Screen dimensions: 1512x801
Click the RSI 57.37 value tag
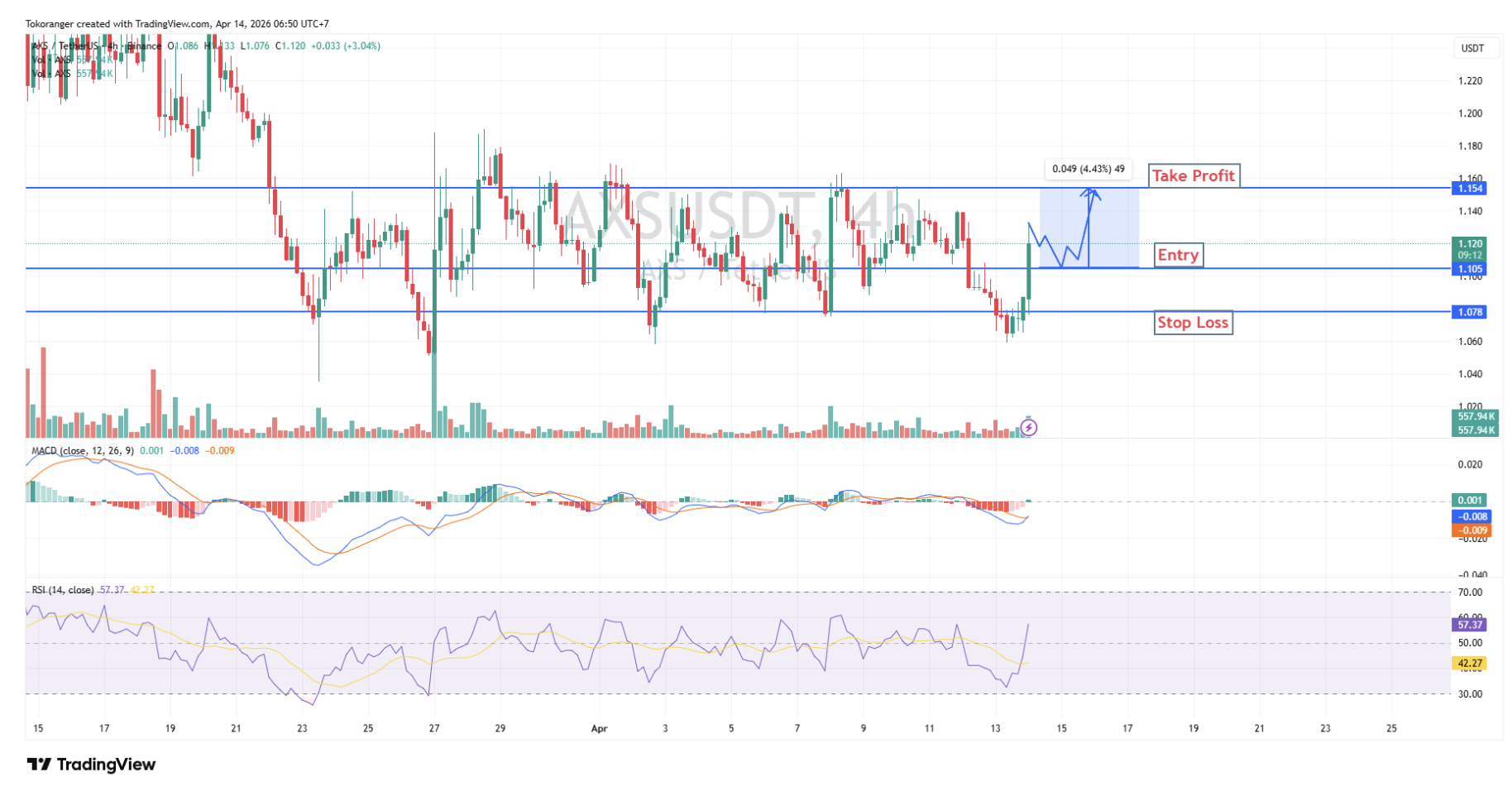(x=1469, y=625)
